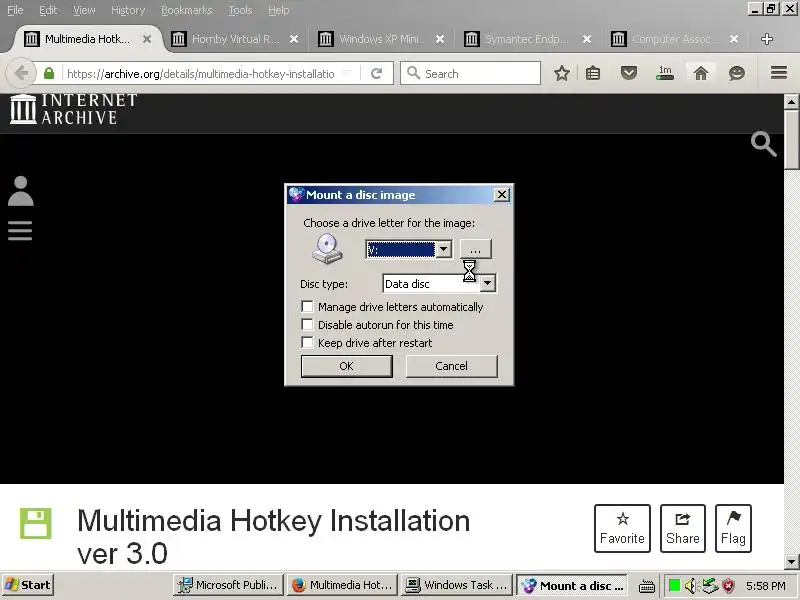Click the browser back arrow button
Image resolution: width=800 pixels, height=600 pixels.
20,73
